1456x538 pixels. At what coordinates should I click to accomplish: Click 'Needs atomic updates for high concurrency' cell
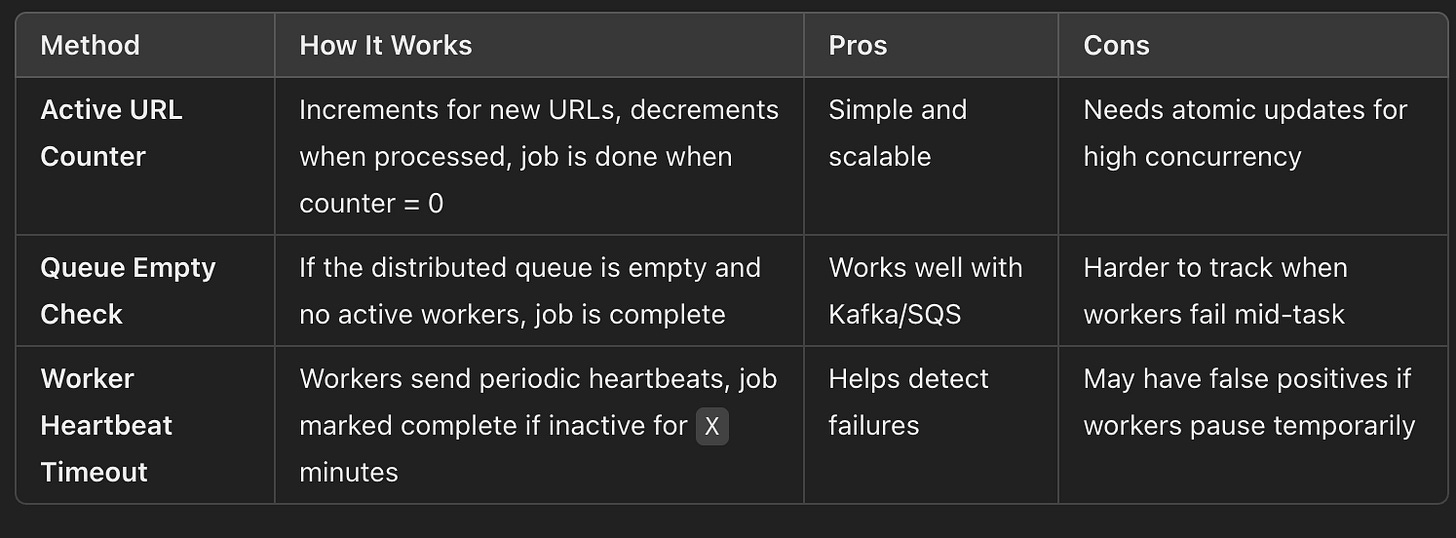point(1253,156)
